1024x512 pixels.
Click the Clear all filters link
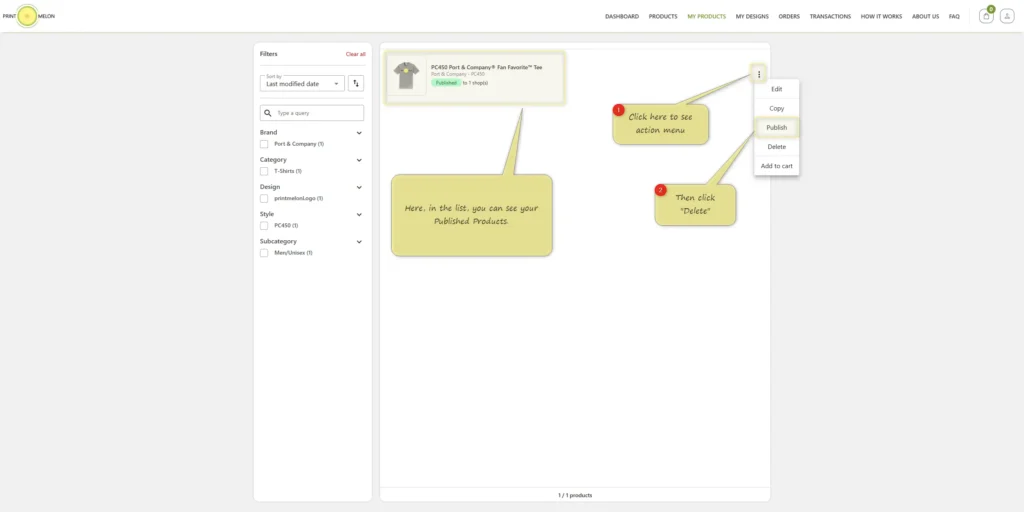tap(355, 54)
